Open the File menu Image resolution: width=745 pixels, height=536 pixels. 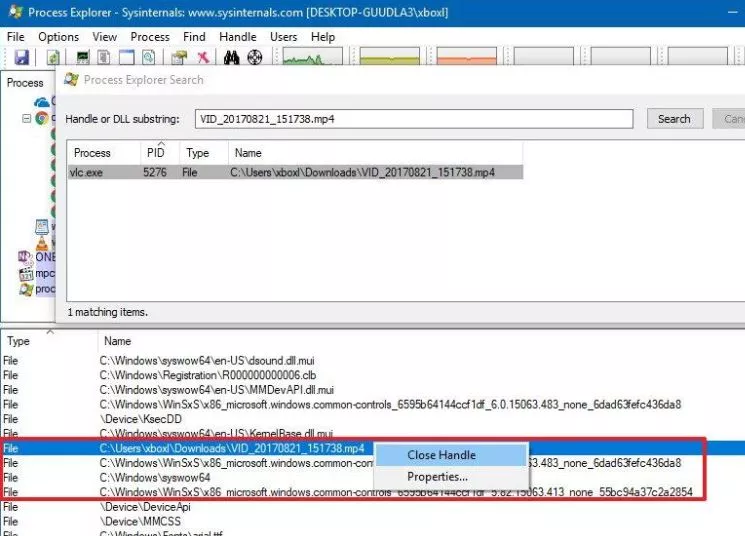coord(16,37)
